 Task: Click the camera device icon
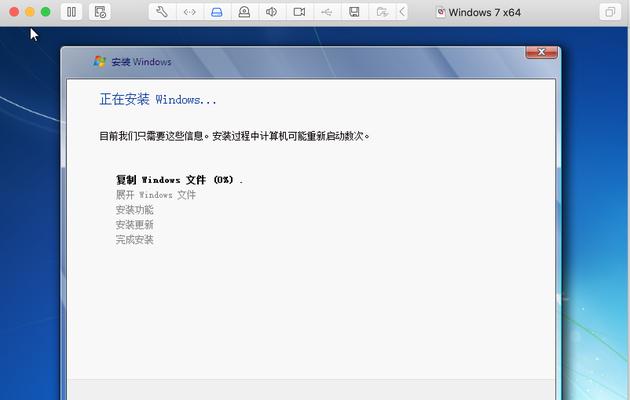point(299,12)
